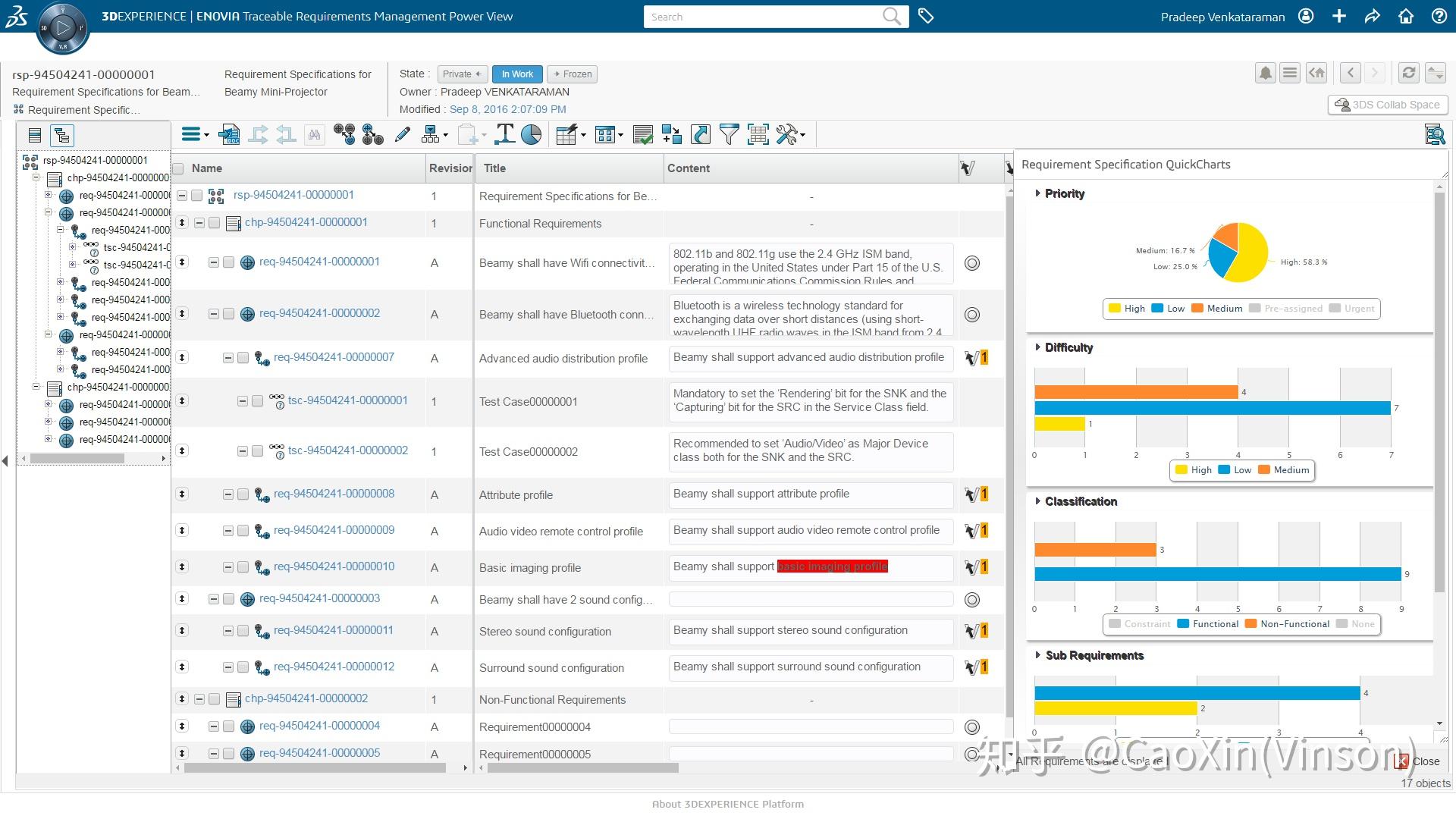Click the tools wrench icon in toolbar
The height and width of the screenshot is (819, 1456).
(x=788, y=135)
